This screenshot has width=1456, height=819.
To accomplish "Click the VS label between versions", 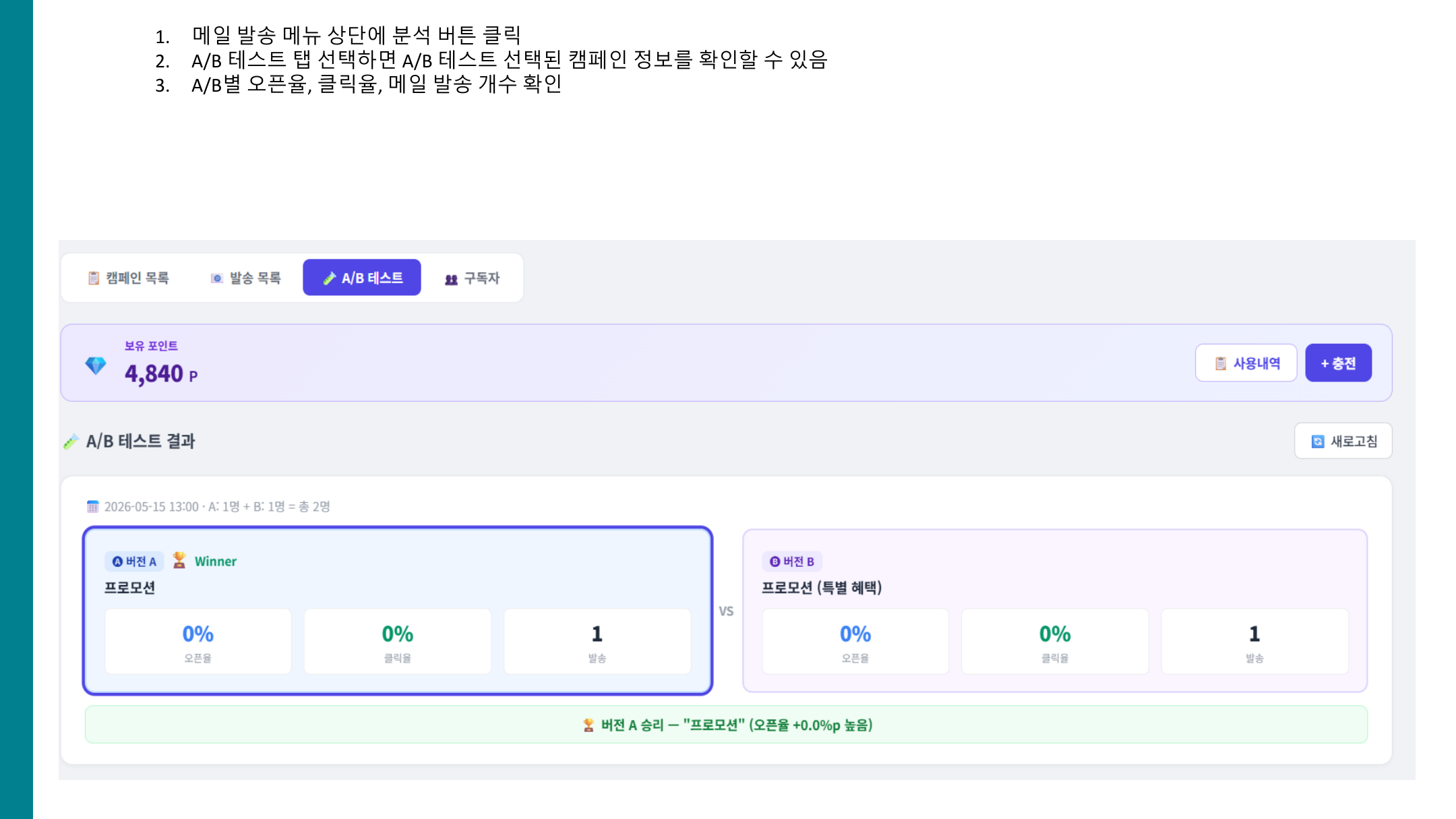I will [726, 611].
